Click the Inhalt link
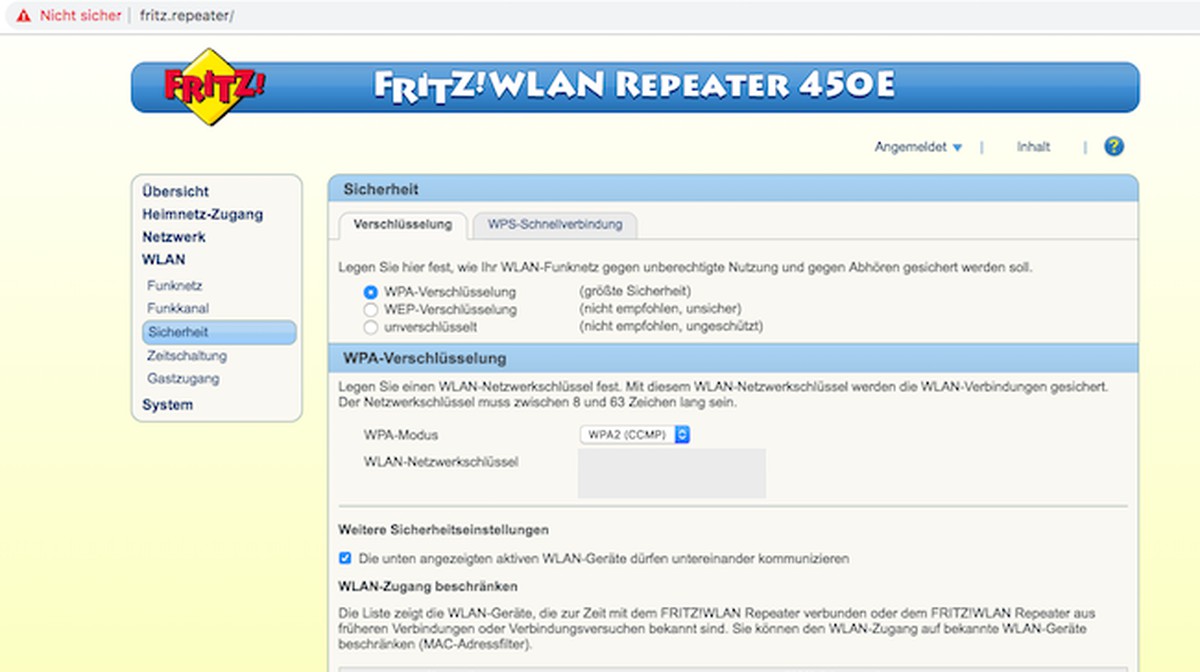 click(1033, 147)
